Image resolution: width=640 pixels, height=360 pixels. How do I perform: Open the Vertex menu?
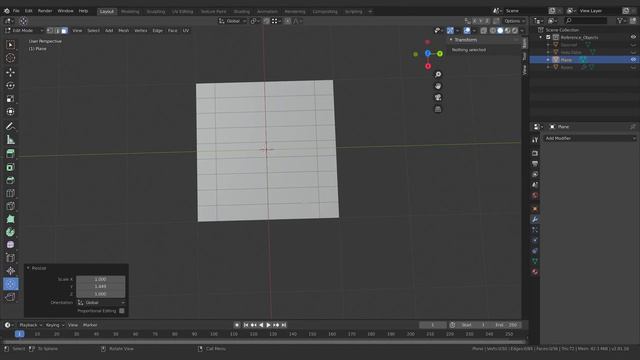click(x=141, y=30)
